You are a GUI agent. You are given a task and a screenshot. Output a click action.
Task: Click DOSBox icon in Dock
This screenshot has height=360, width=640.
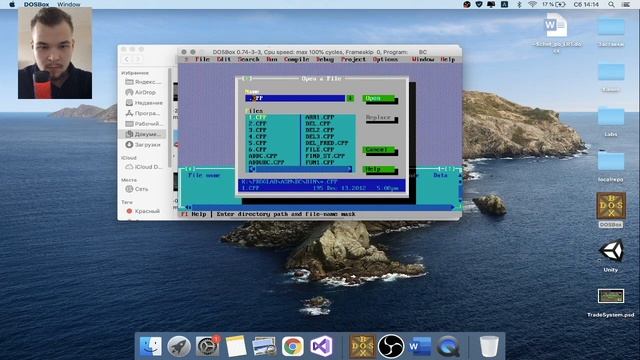(x=362, y=347)
